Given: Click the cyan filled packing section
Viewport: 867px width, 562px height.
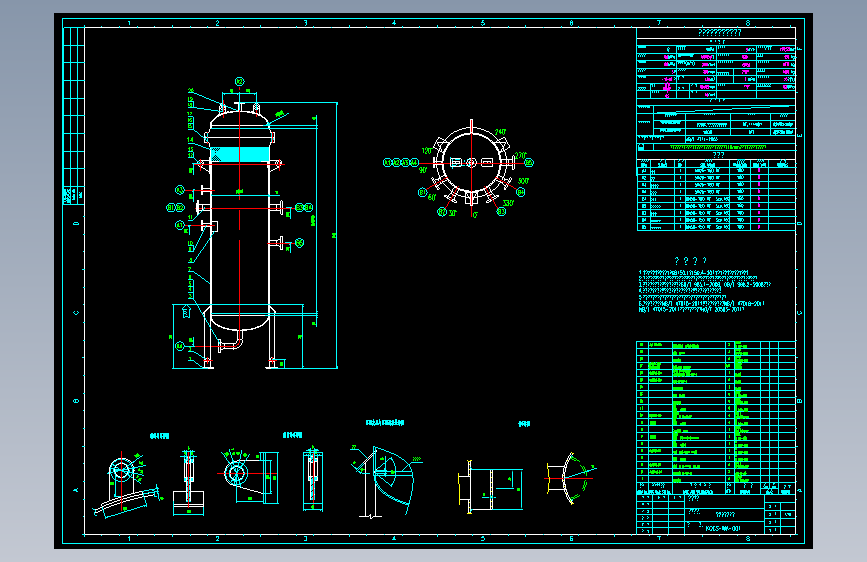Looking at the screenshot, I should pos(239,154).
